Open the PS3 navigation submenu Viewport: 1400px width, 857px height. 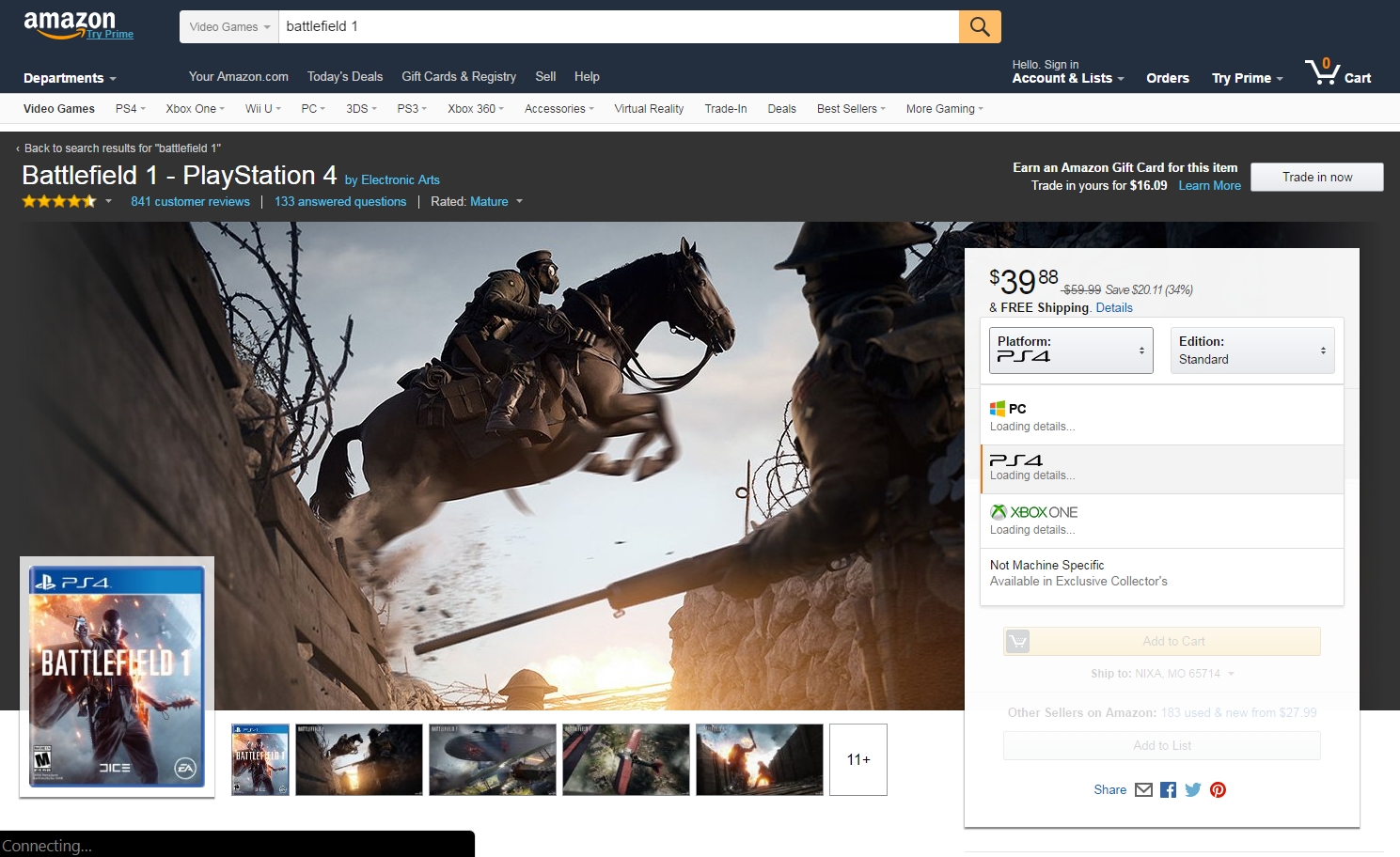coord(412,109)
